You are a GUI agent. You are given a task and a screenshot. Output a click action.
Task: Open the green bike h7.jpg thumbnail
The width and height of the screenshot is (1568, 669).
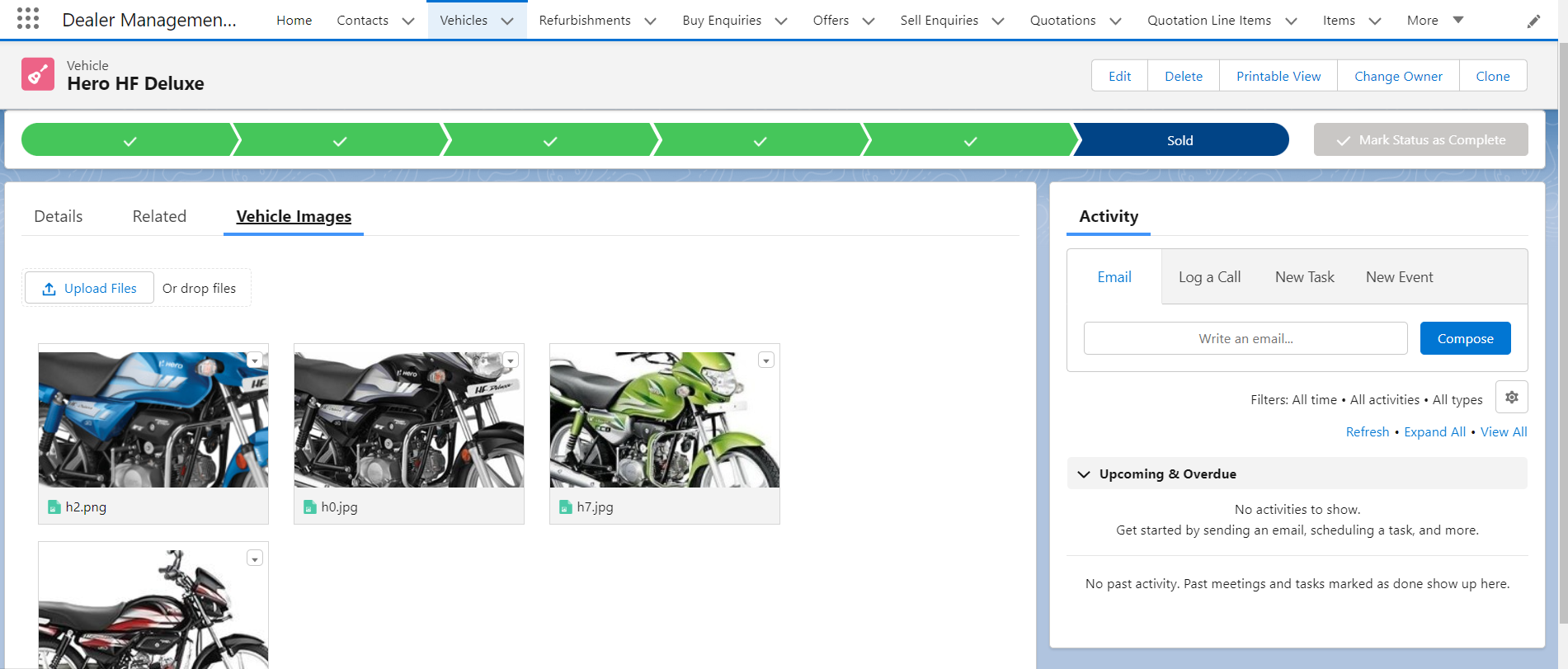[665, 420]
